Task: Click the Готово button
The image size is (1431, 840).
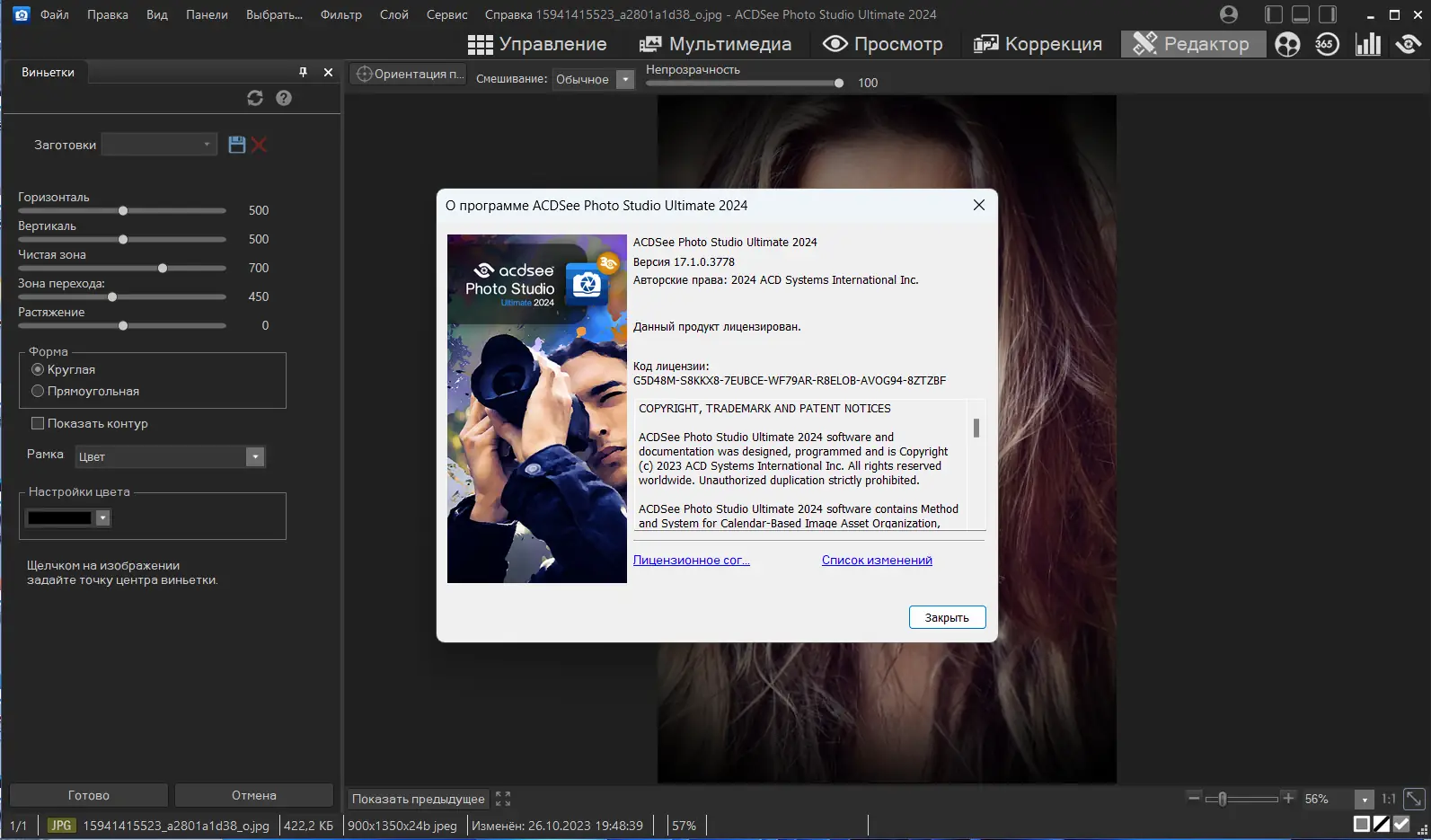Action: pos(89,795)
